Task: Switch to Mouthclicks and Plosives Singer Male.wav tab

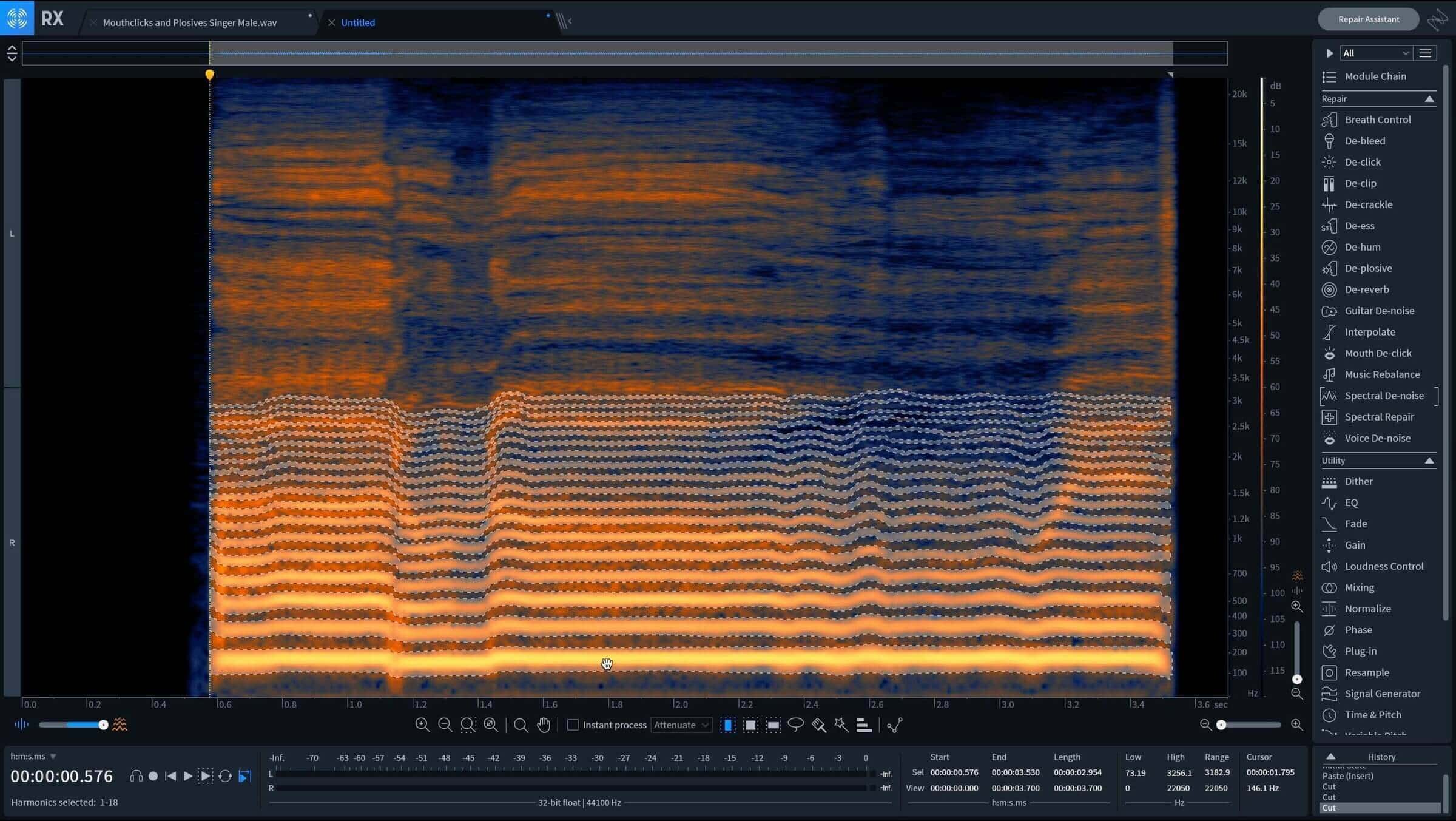Action: coord(190,22)
